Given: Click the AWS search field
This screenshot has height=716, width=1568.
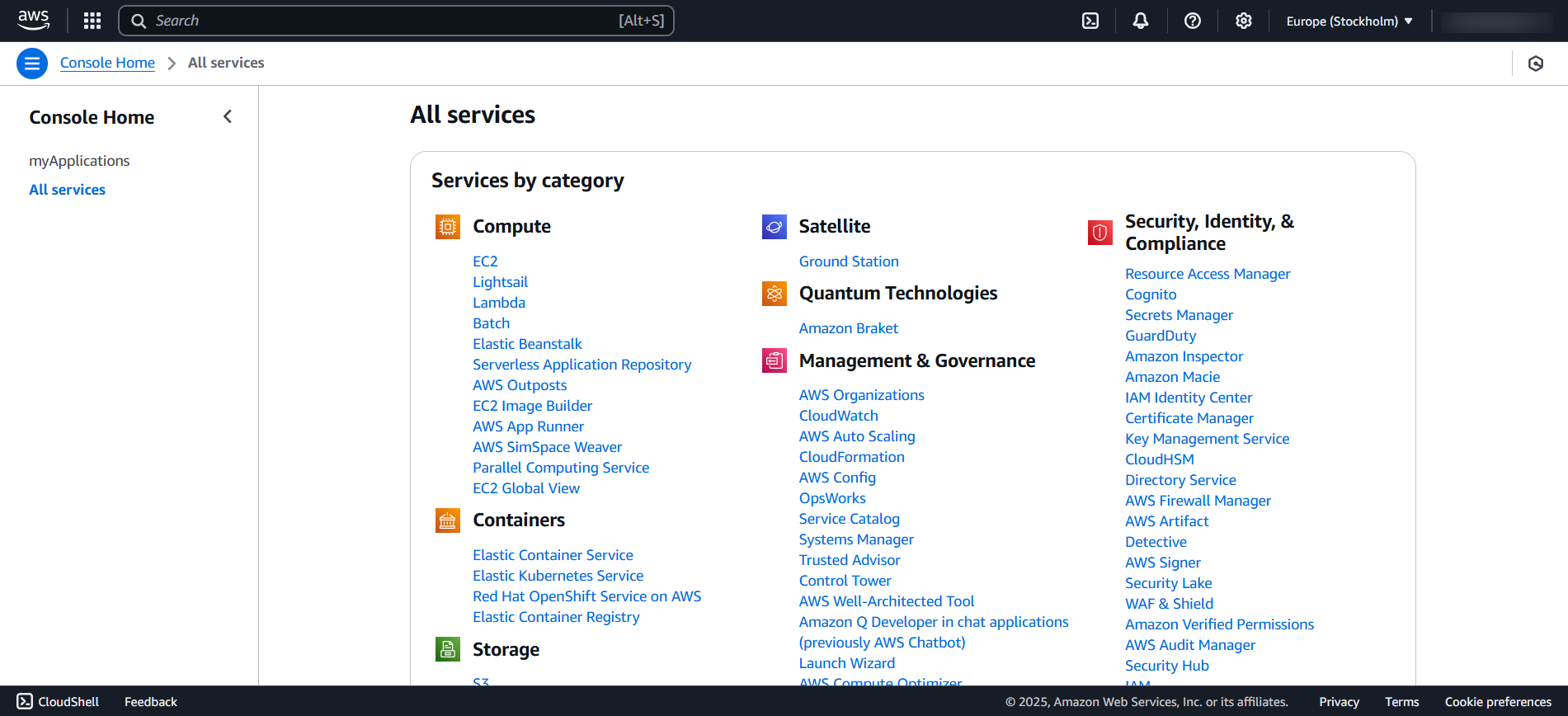Looking at the screenshot, I should pyautogui.click(x=396, y=21).
